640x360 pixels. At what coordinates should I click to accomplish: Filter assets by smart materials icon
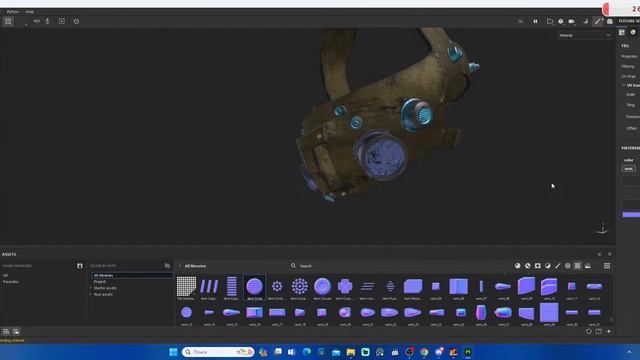coord(528,266)
